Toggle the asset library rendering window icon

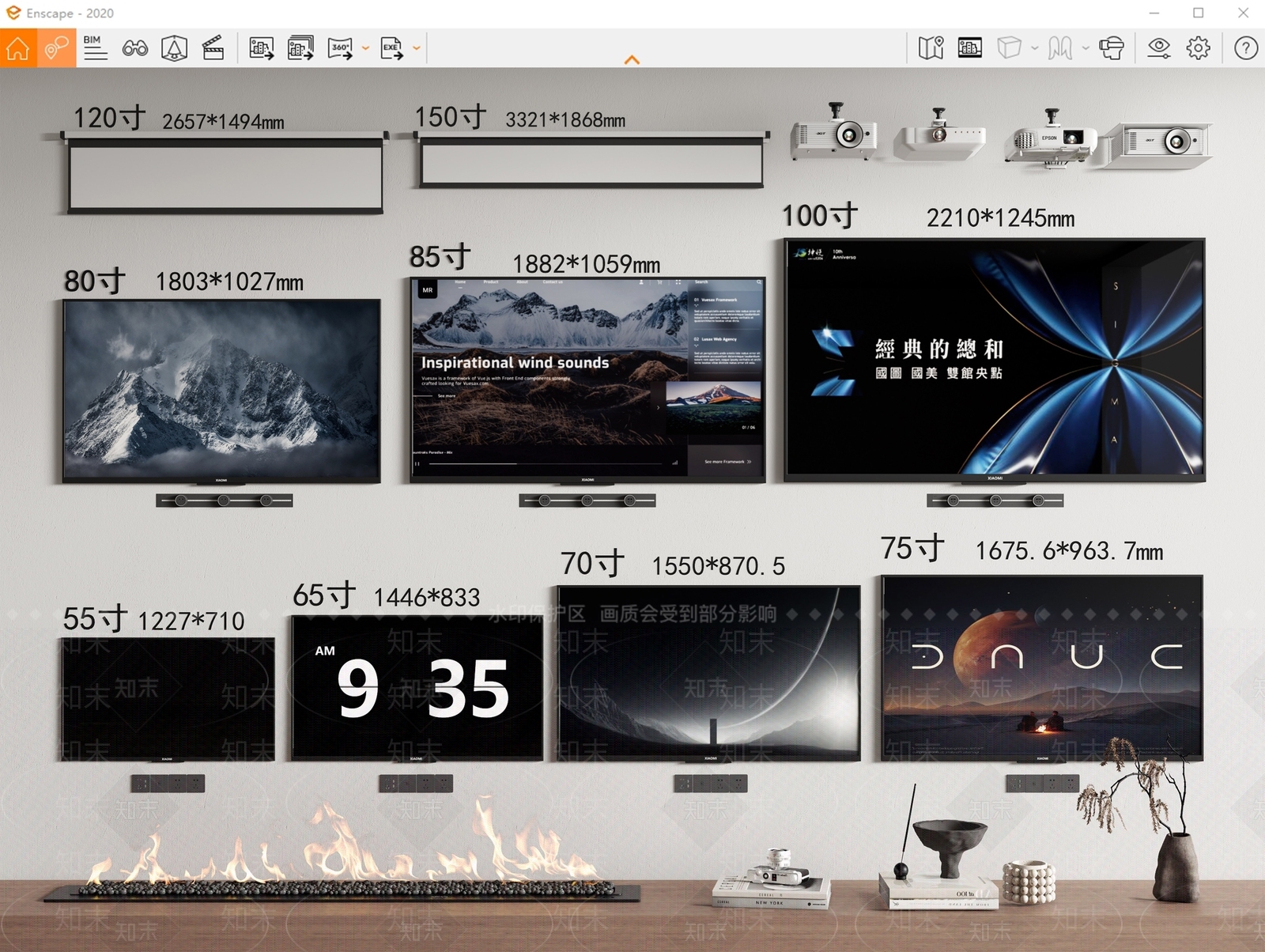969,48
